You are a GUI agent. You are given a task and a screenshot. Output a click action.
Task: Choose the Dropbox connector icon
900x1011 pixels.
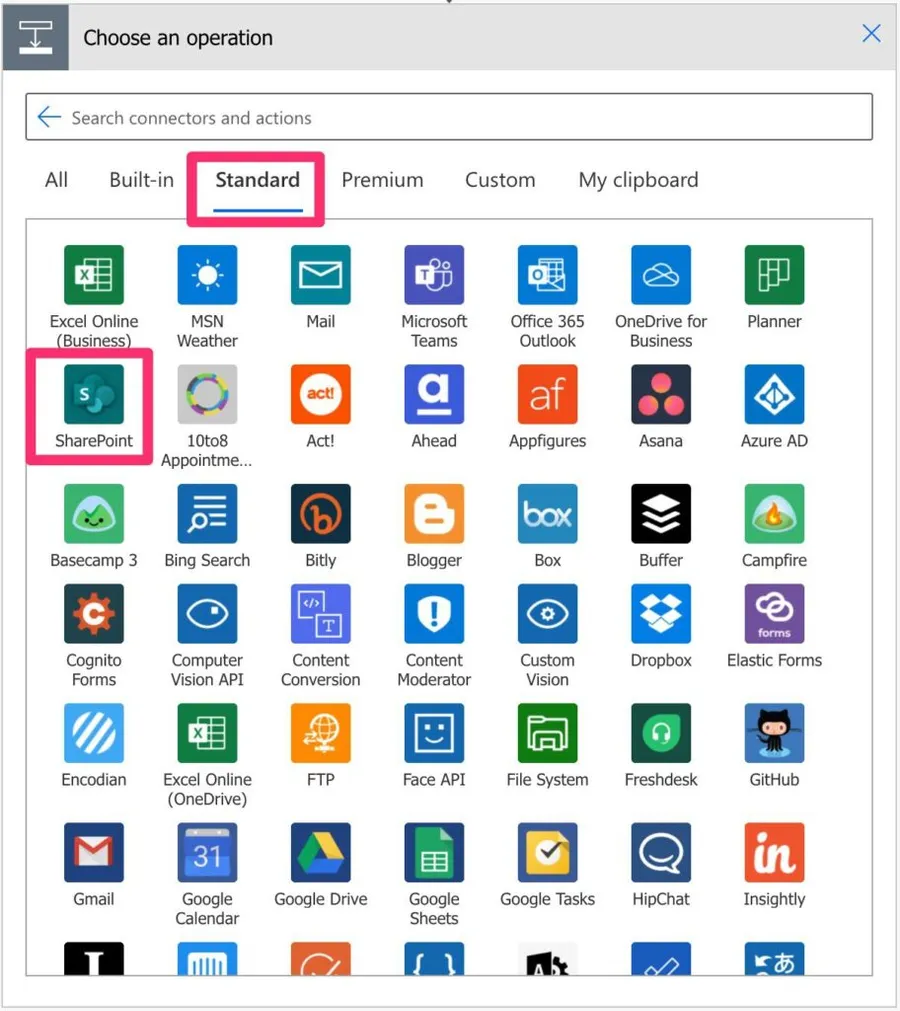click(661, 614)
